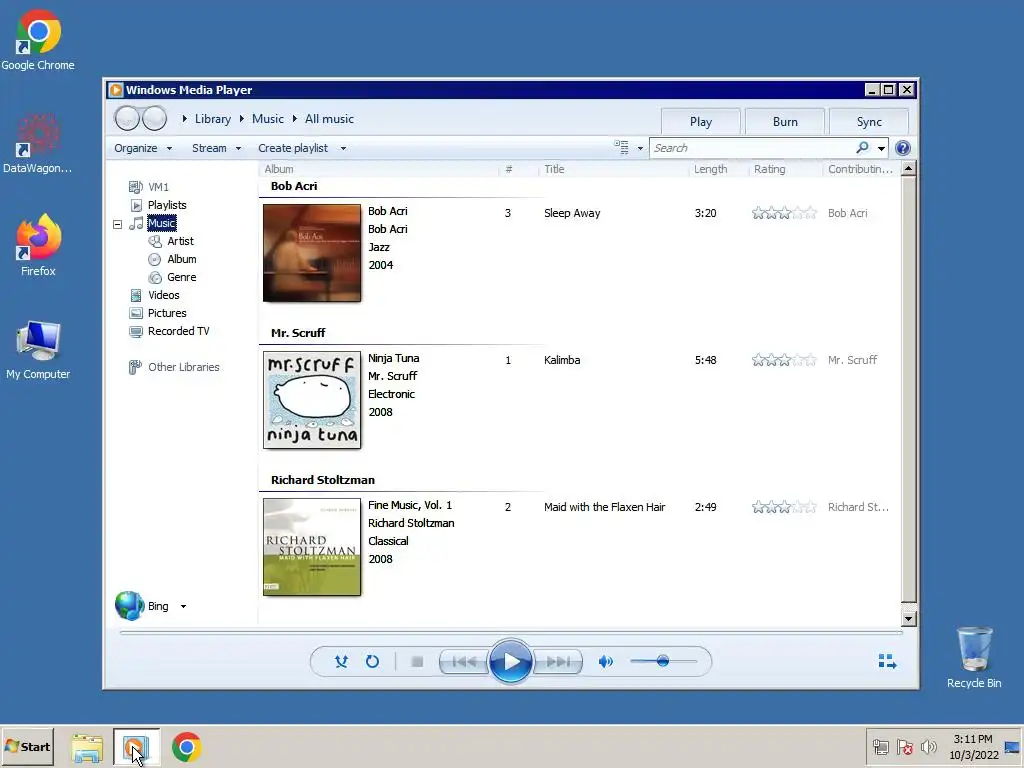Click the search magnifier icon
The width and height of the screenshot is (1024, 768).
click(863, 148)
